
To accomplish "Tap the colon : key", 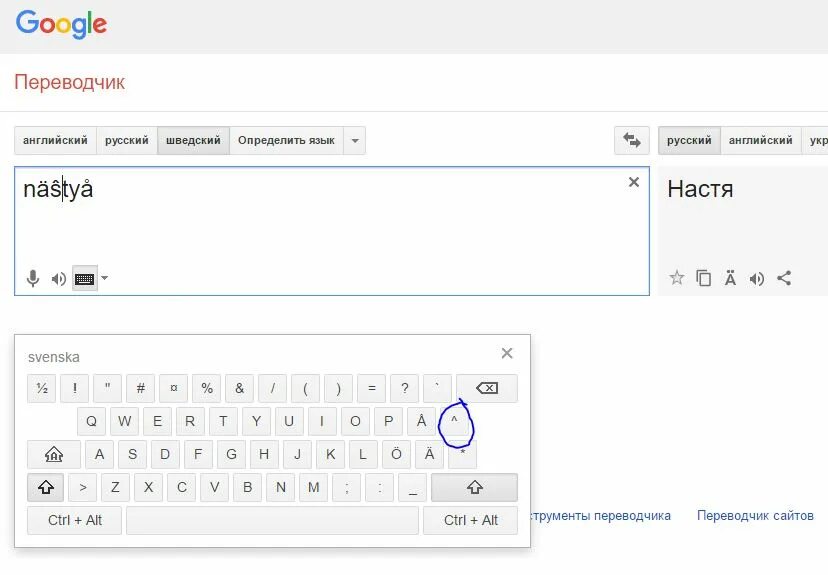I will [x=380, y=487].
